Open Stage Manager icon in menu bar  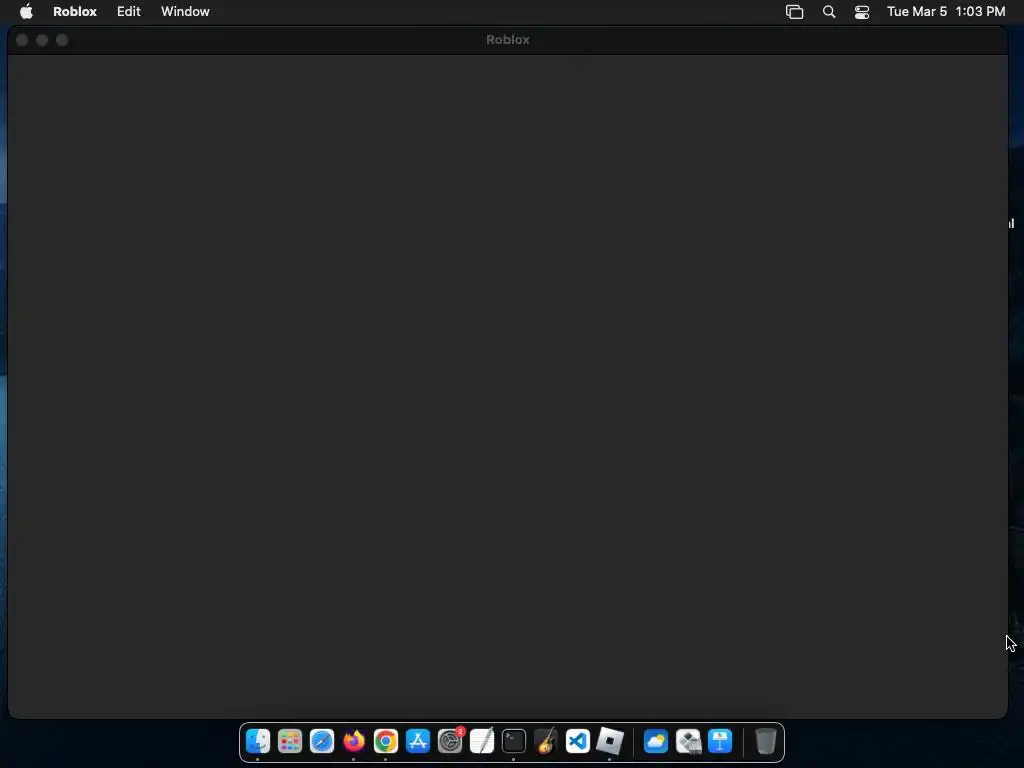coord(794,12)
